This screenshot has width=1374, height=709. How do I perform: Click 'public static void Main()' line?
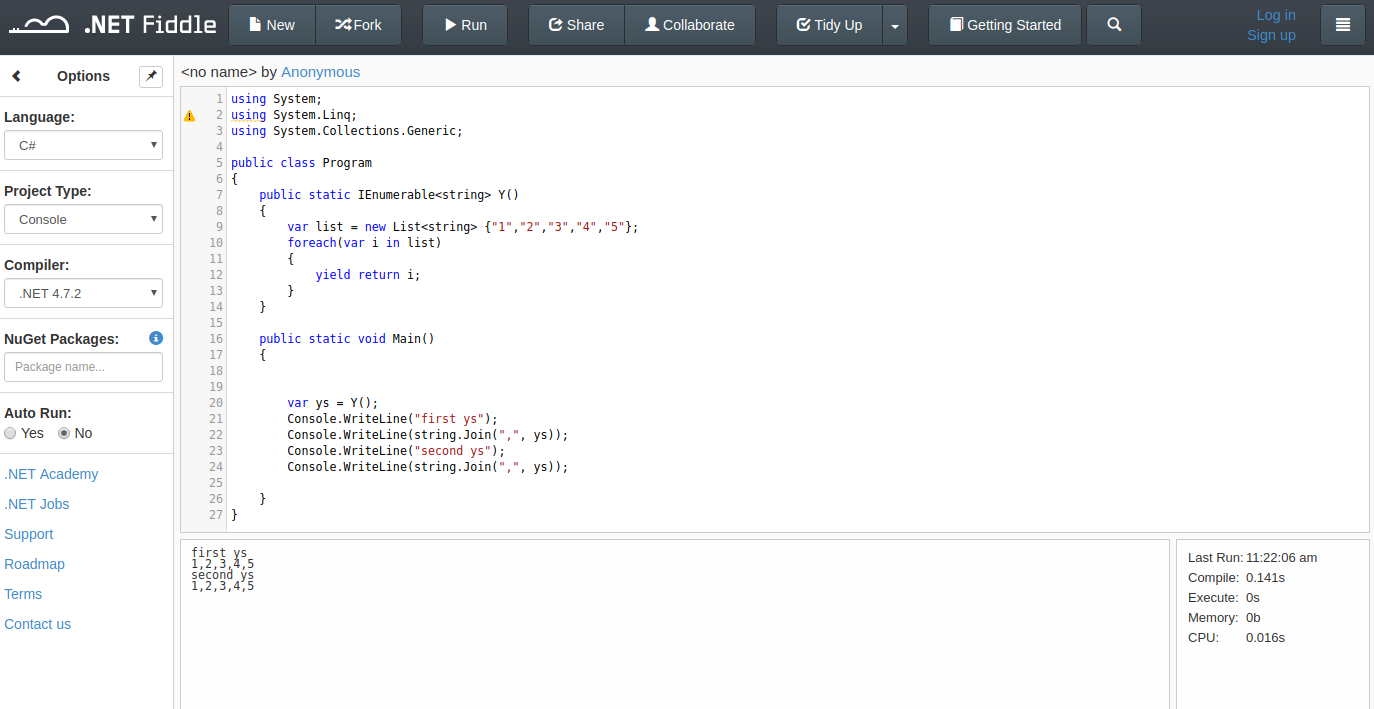click(x=347, y=339)
